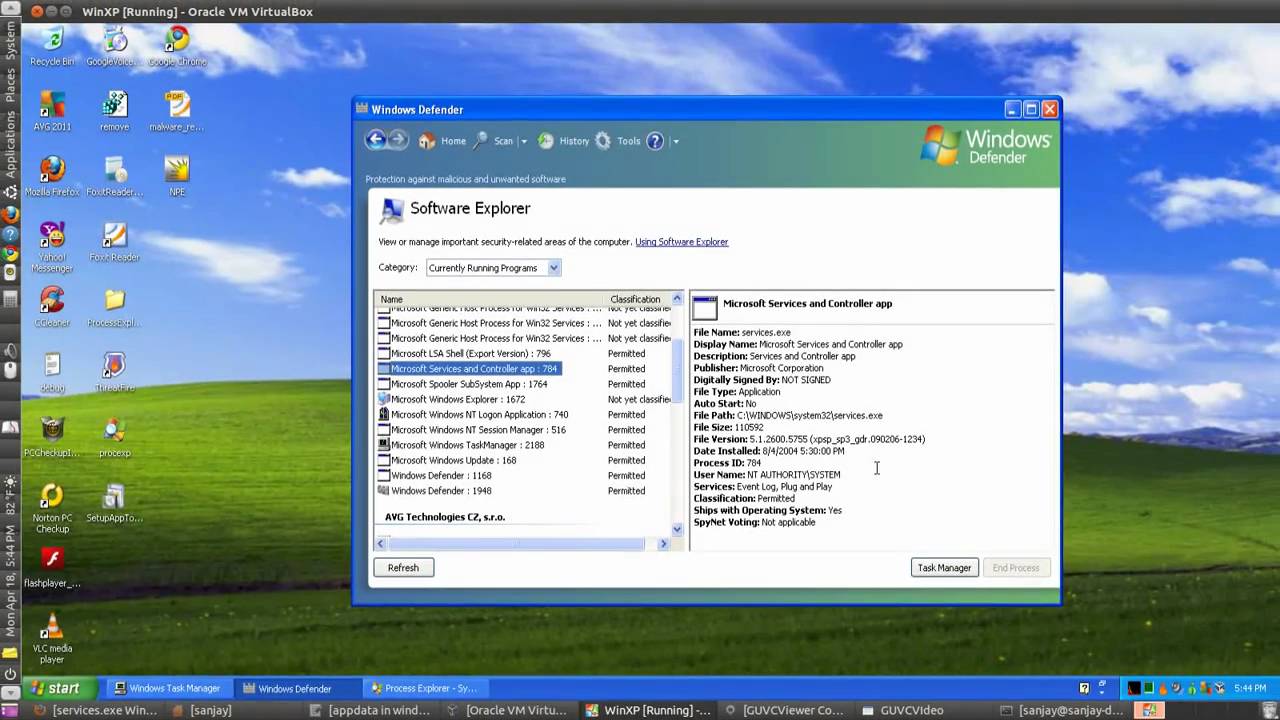Open the VLC media player desktop icon
Screen dimensions: 1280x720
tap(52, 638)
